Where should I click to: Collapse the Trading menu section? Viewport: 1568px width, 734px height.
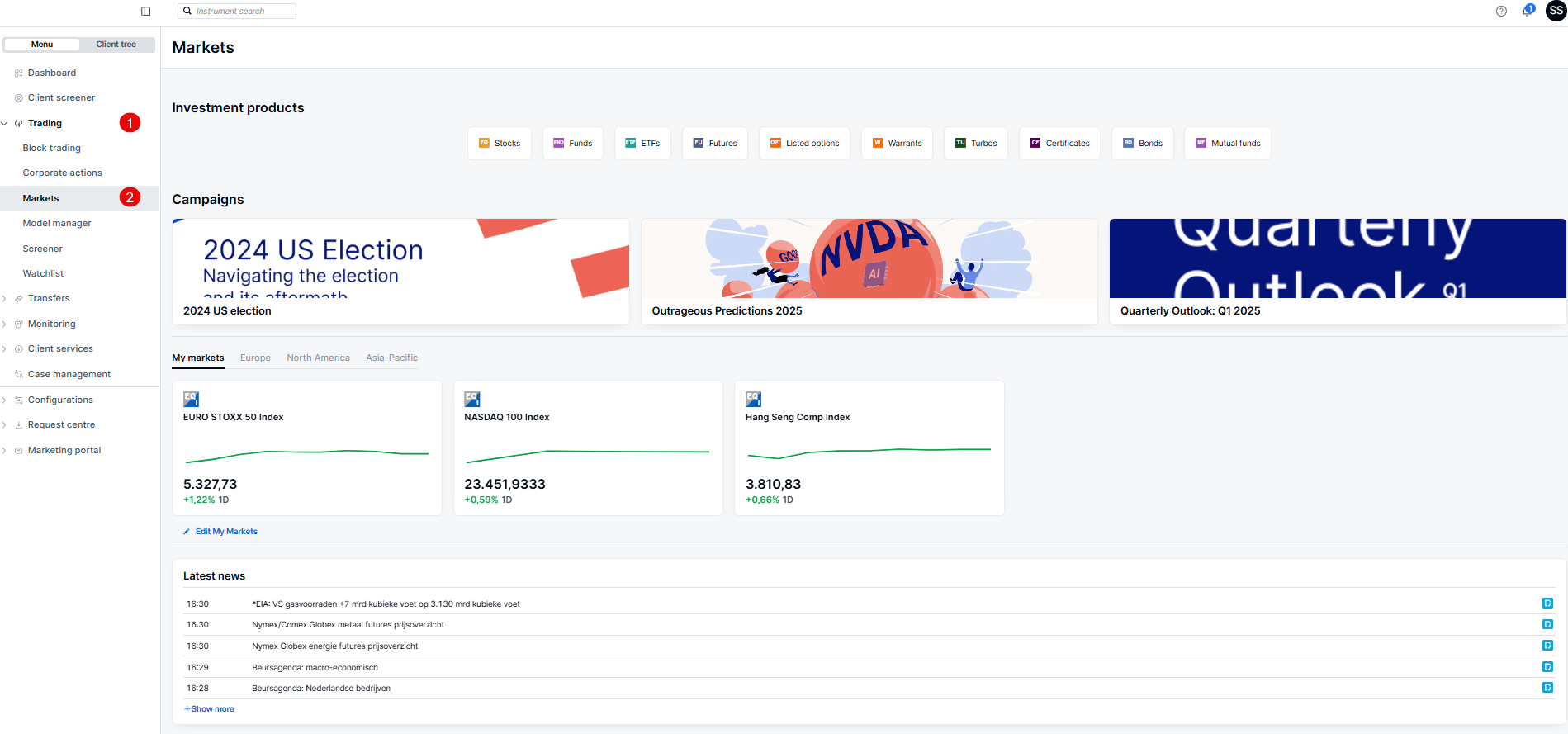point(5,124)
